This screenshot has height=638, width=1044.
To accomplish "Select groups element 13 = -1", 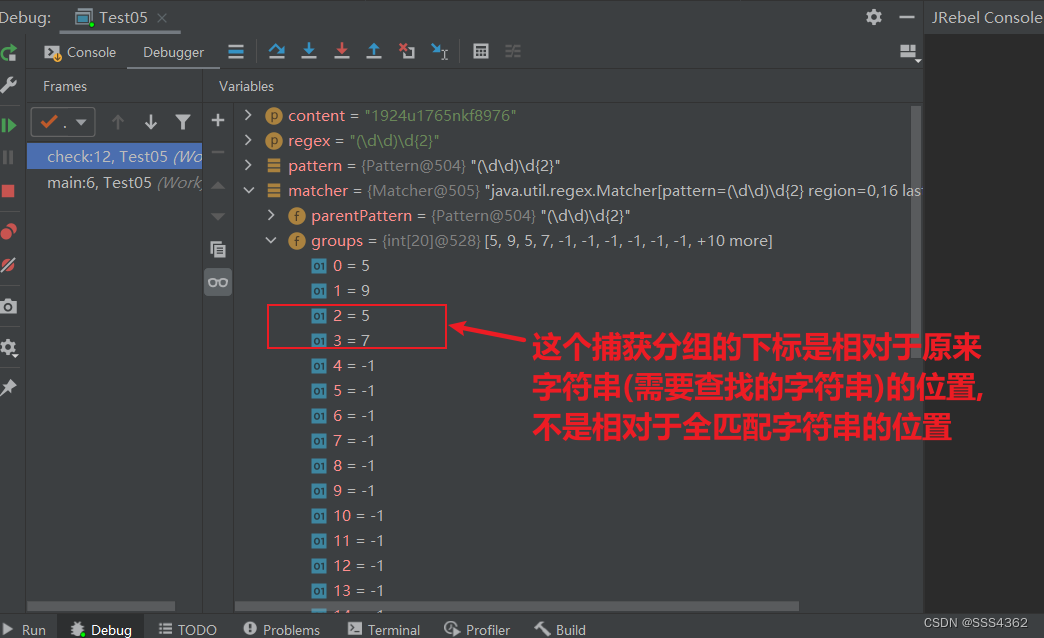I will (348, 591).
